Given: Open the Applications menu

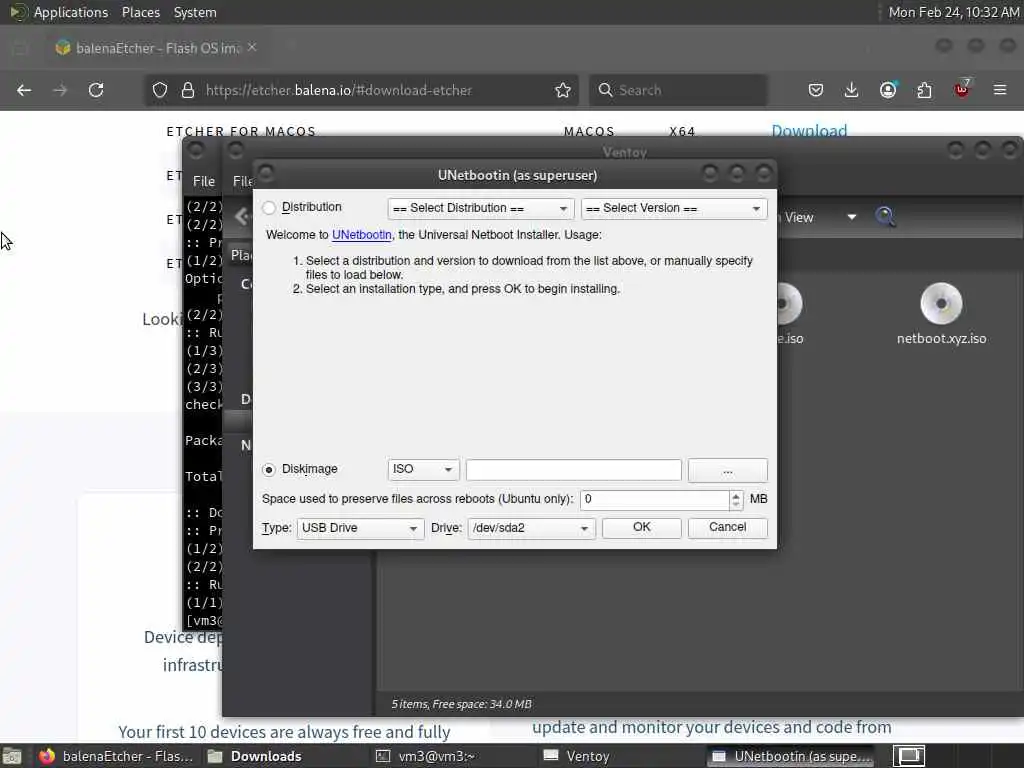Looking at the screenshot, I should tap(71, 12).
